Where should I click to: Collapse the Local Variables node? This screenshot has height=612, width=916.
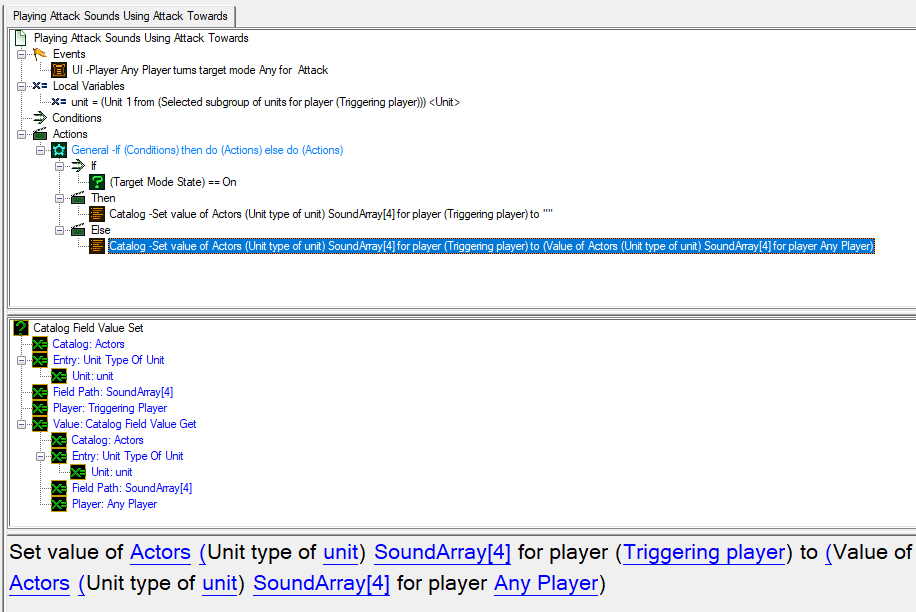tap(22, 86)
